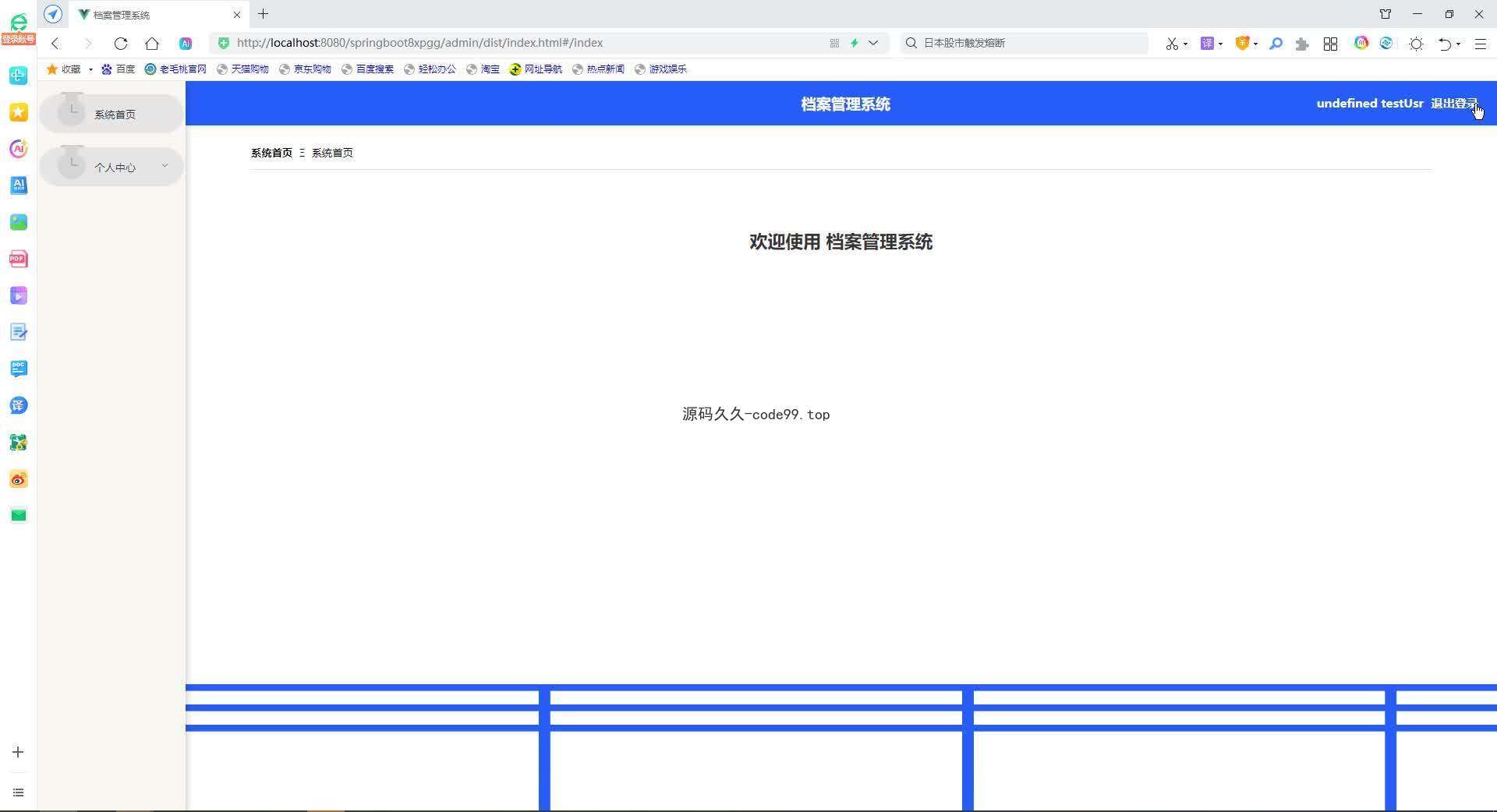Click the scissors screenshot tool icon
The height and width of the screenshot is (812, 1497).
pyautogui.click(x=1172, y=44)
